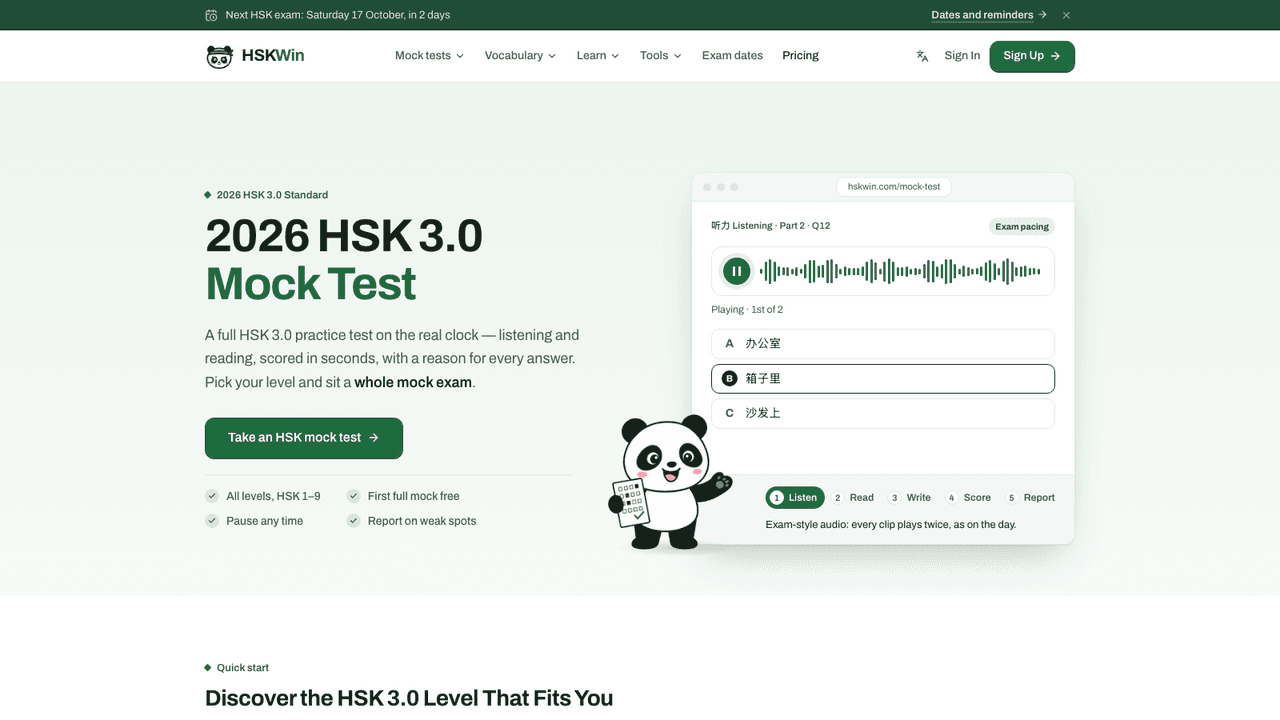Click the check icon beside Report on weak spots
This screenshot has width=1280, height=720.
[353, 521]
